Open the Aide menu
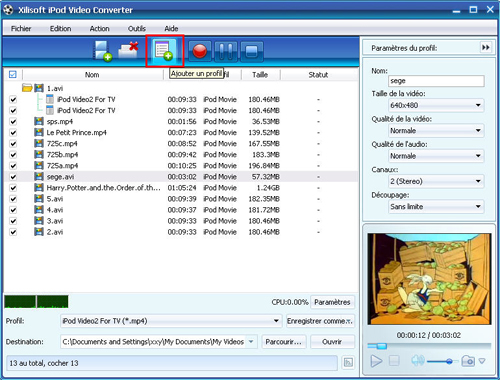 tap(171, 29)
